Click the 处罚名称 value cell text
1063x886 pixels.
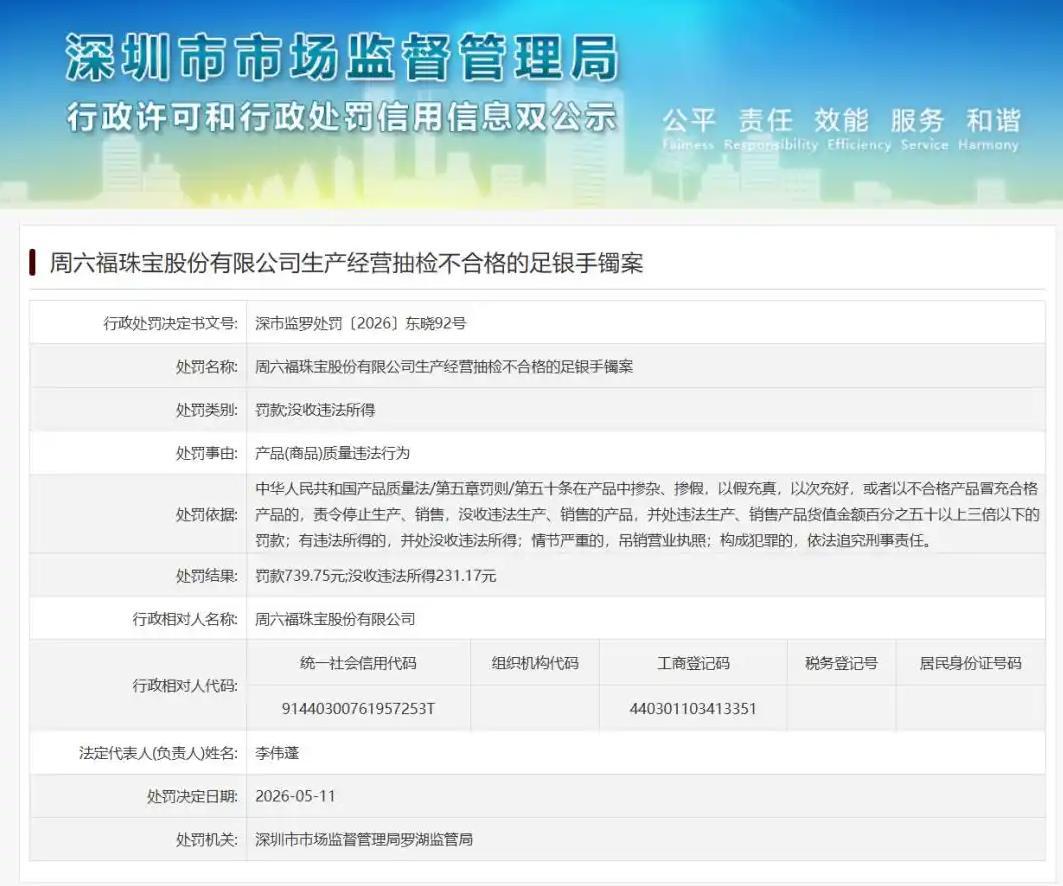[444, 367]
